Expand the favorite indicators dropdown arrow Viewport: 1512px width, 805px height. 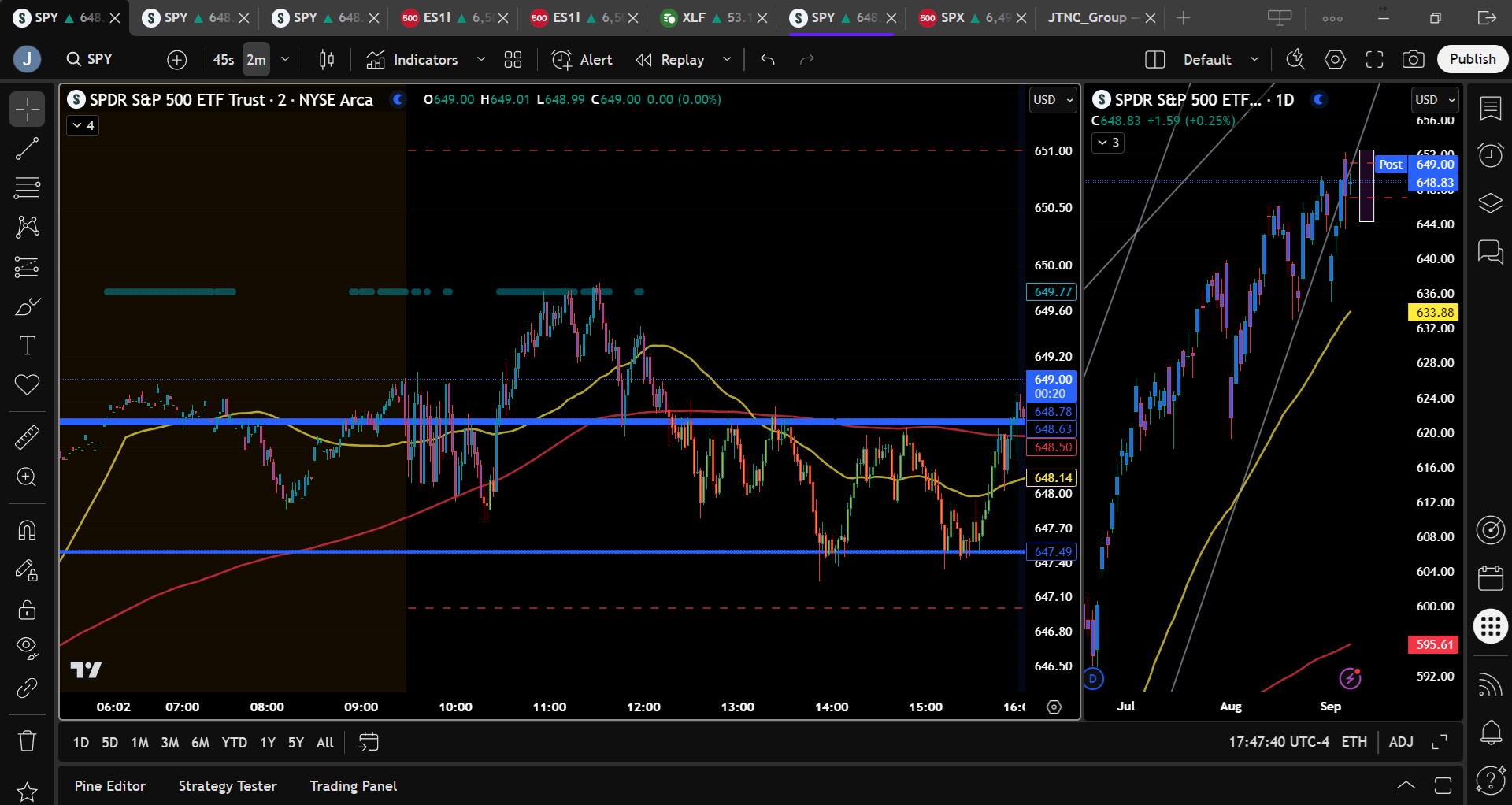[x=481, y=59]
